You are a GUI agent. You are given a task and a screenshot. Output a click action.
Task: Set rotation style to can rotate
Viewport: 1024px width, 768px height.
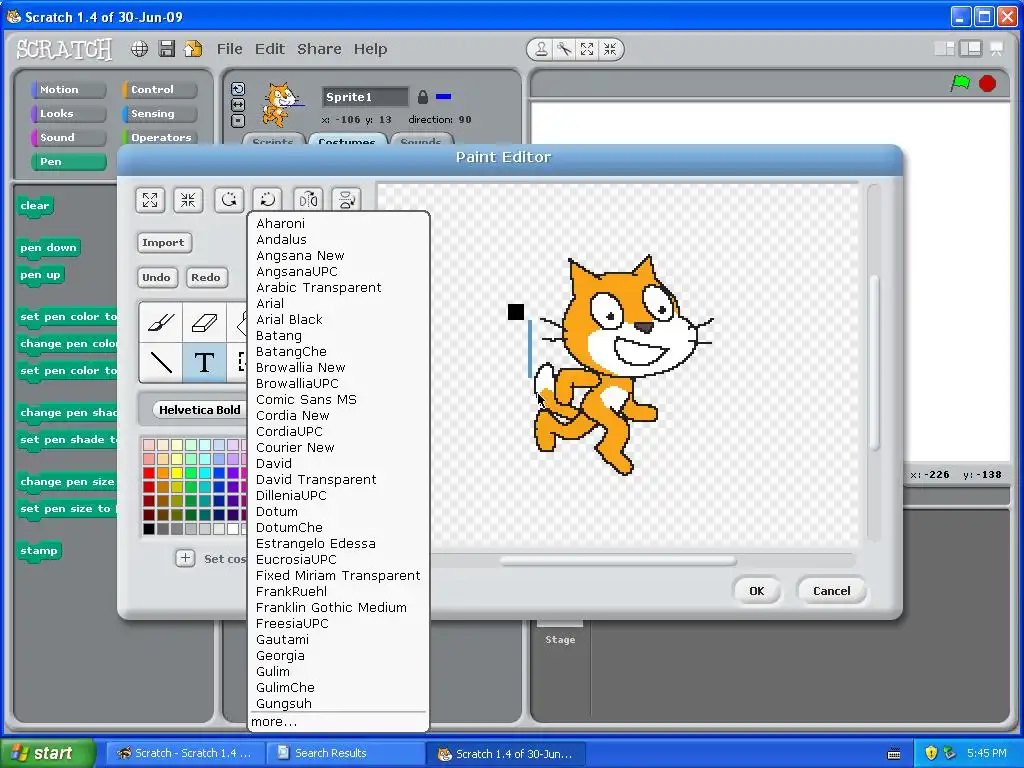pos(238,89)
